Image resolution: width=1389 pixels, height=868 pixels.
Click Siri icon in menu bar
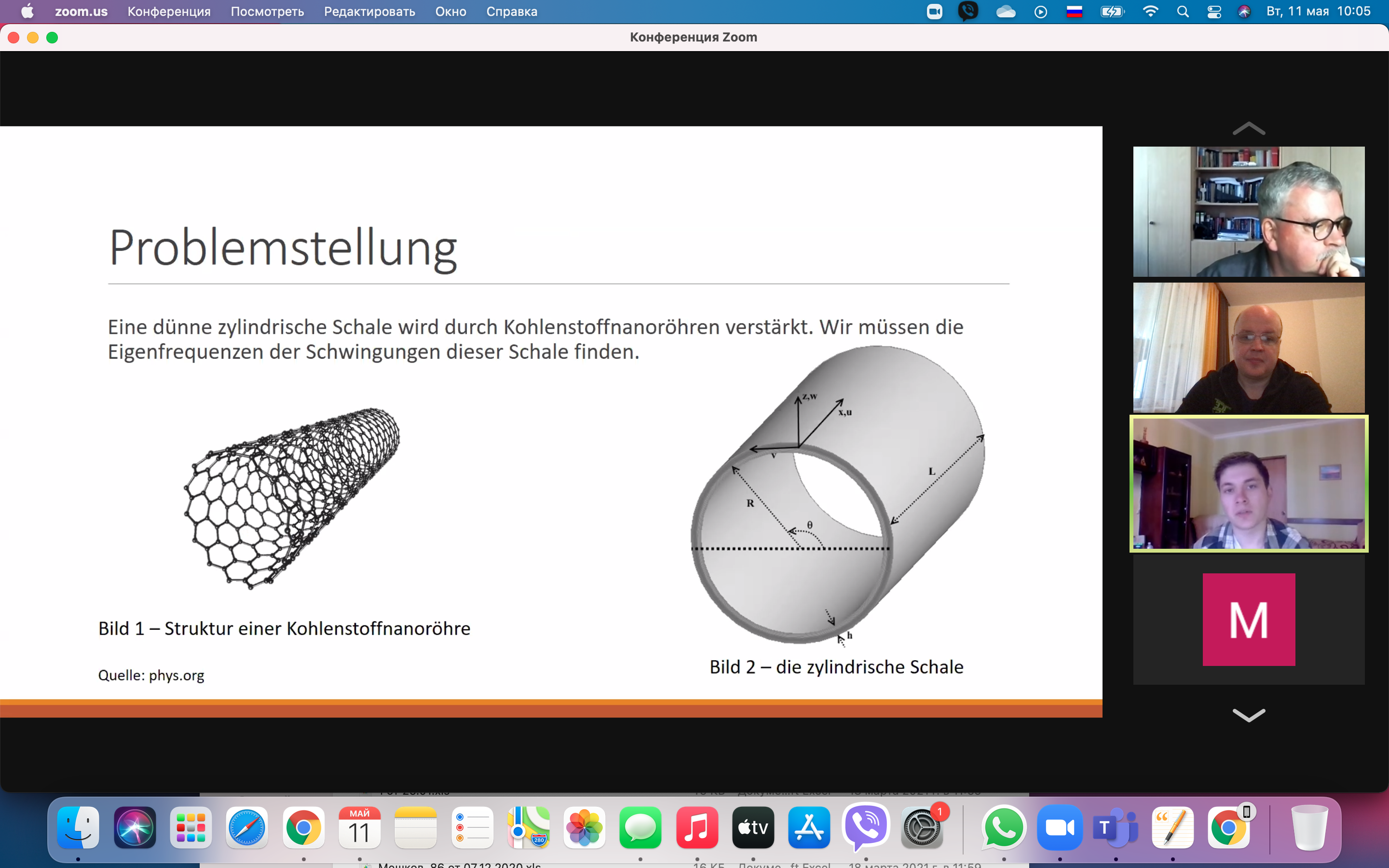pyautogui.click(x=1244, y=12)
